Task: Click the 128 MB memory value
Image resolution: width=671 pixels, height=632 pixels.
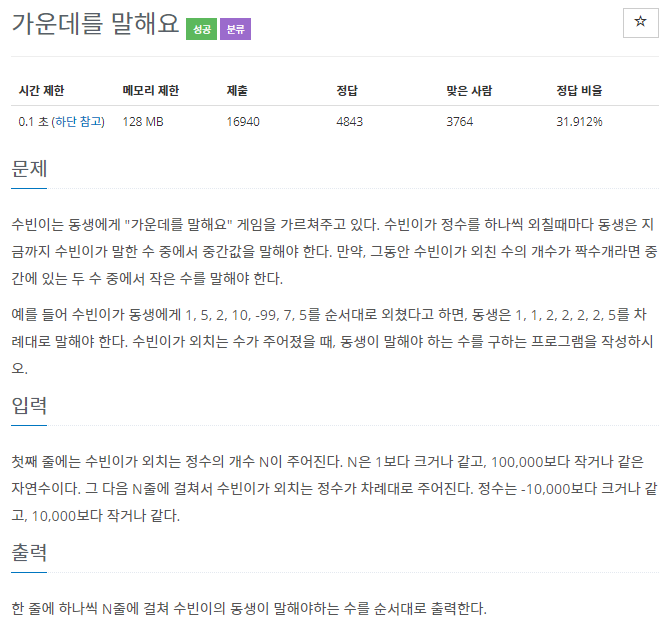Action: [143, 122]
